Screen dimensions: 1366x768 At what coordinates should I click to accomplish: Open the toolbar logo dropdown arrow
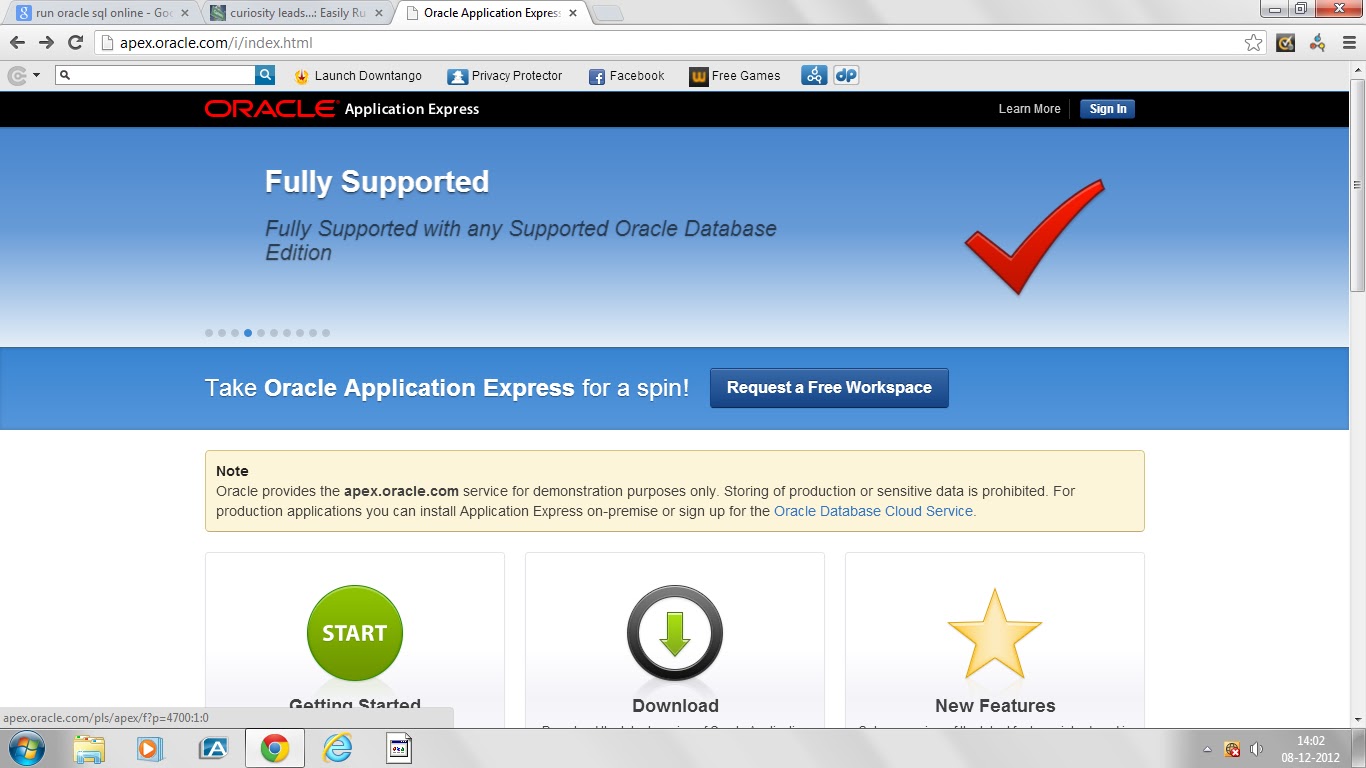pyautogui.click(x=37, y=75)
